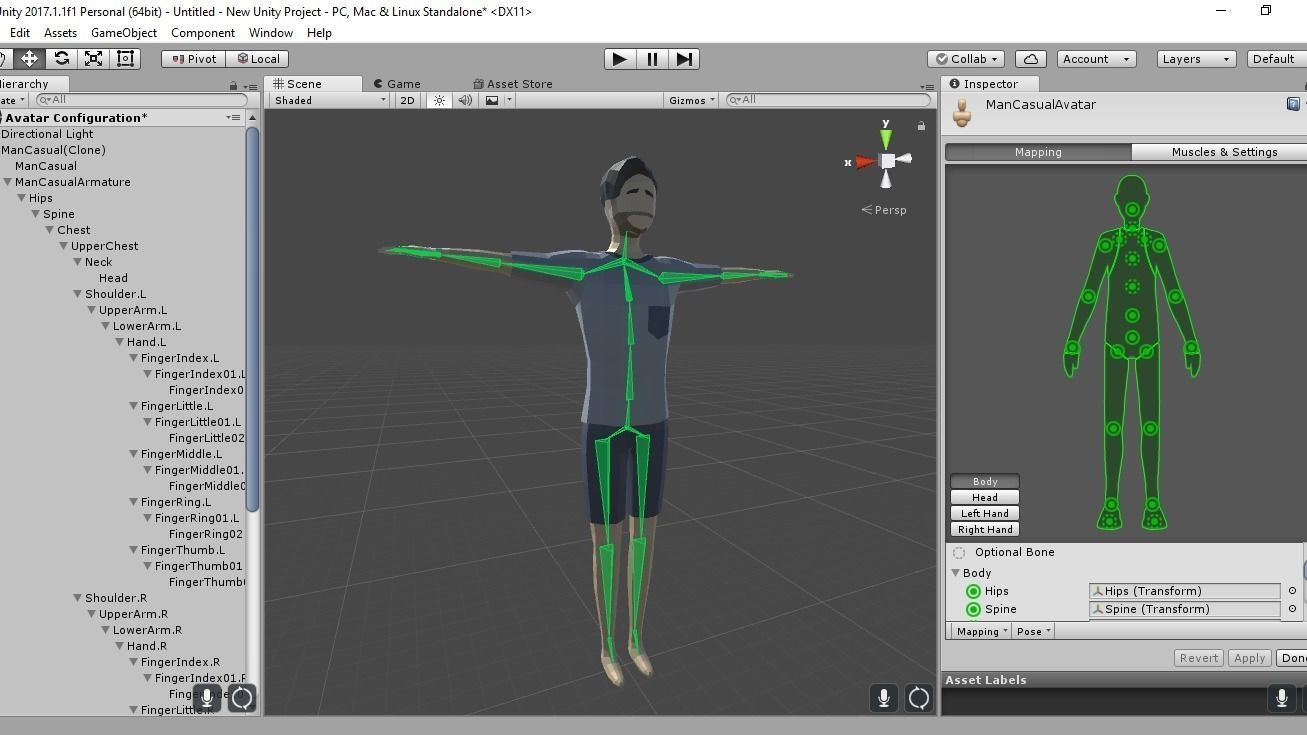Open the Pose dropdown
Viewport: 1307px width, 735px height.
click(x=1033, y=631)
